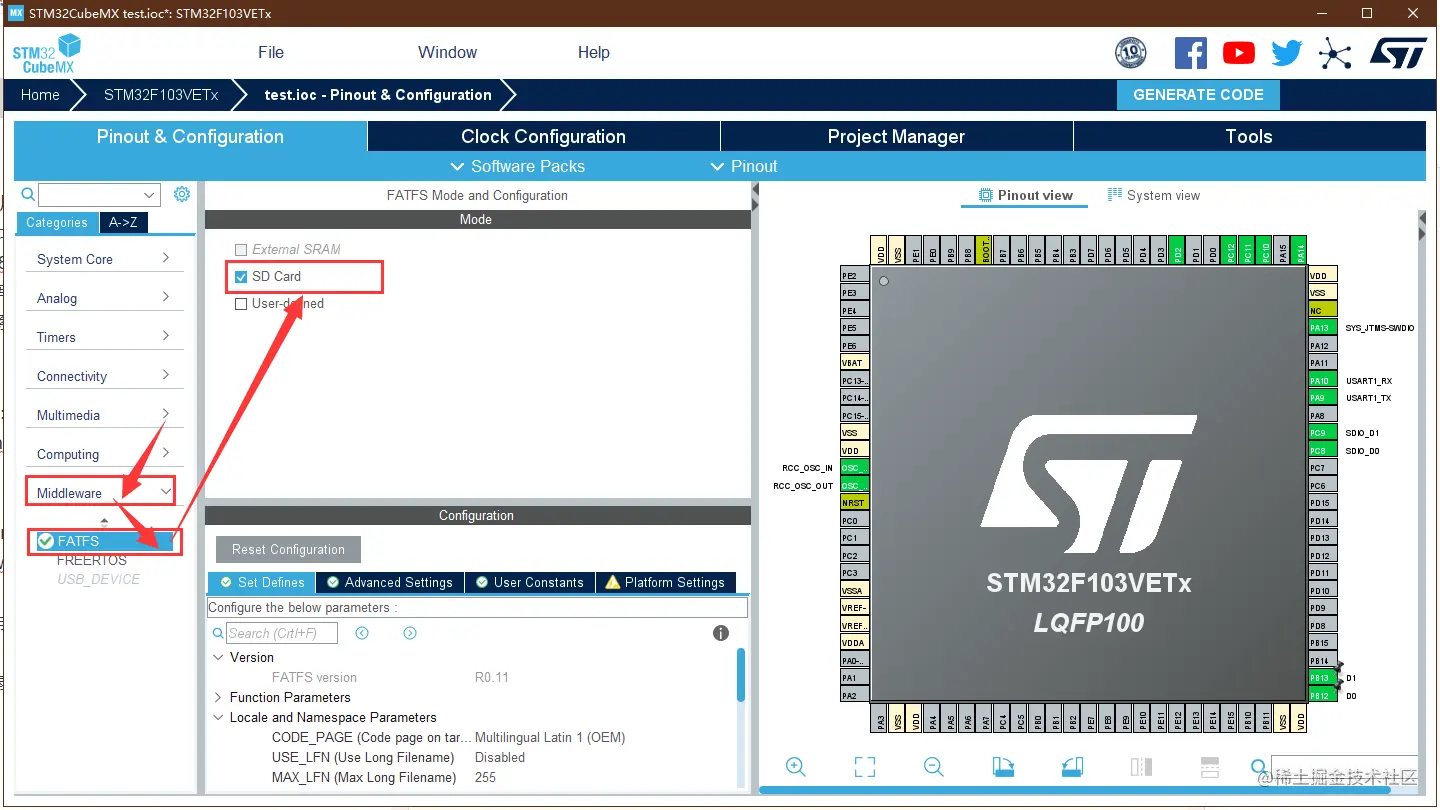Click pin PD2 on the chip
Screen dimensions: 1440x810
point(1178,250)
